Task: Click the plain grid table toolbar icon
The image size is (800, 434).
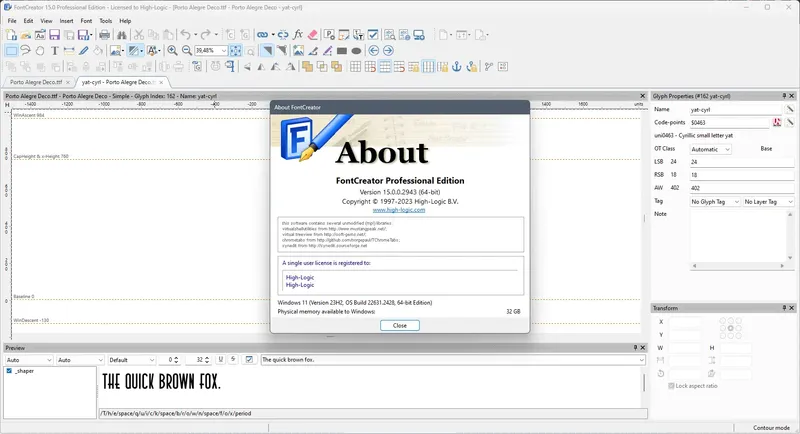Action: [x=356, y=66]
